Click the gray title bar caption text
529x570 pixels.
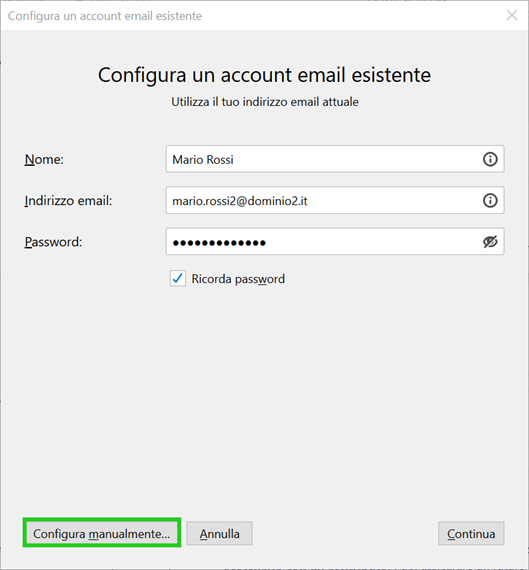[x=105, y=16]
